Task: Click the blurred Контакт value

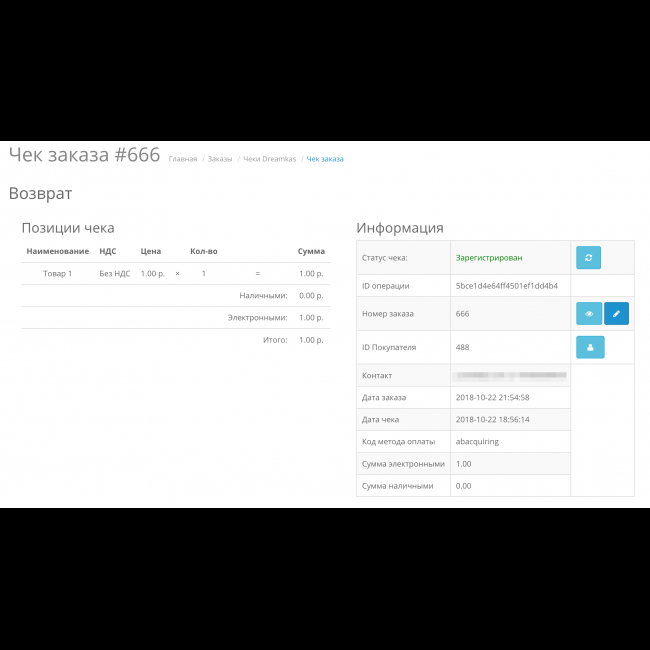Action: click(510, 376)
